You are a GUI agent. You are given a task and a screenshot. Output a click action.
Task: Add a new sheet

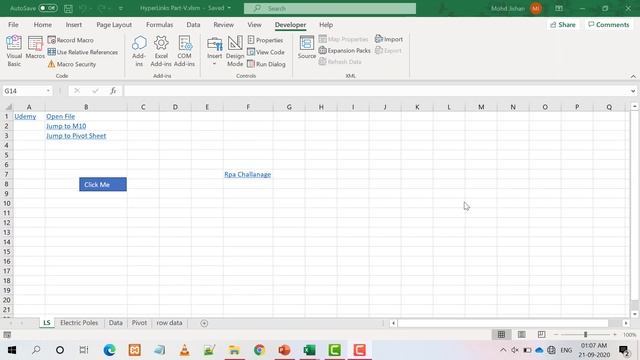pyautogui.click(x=204, y=323)
